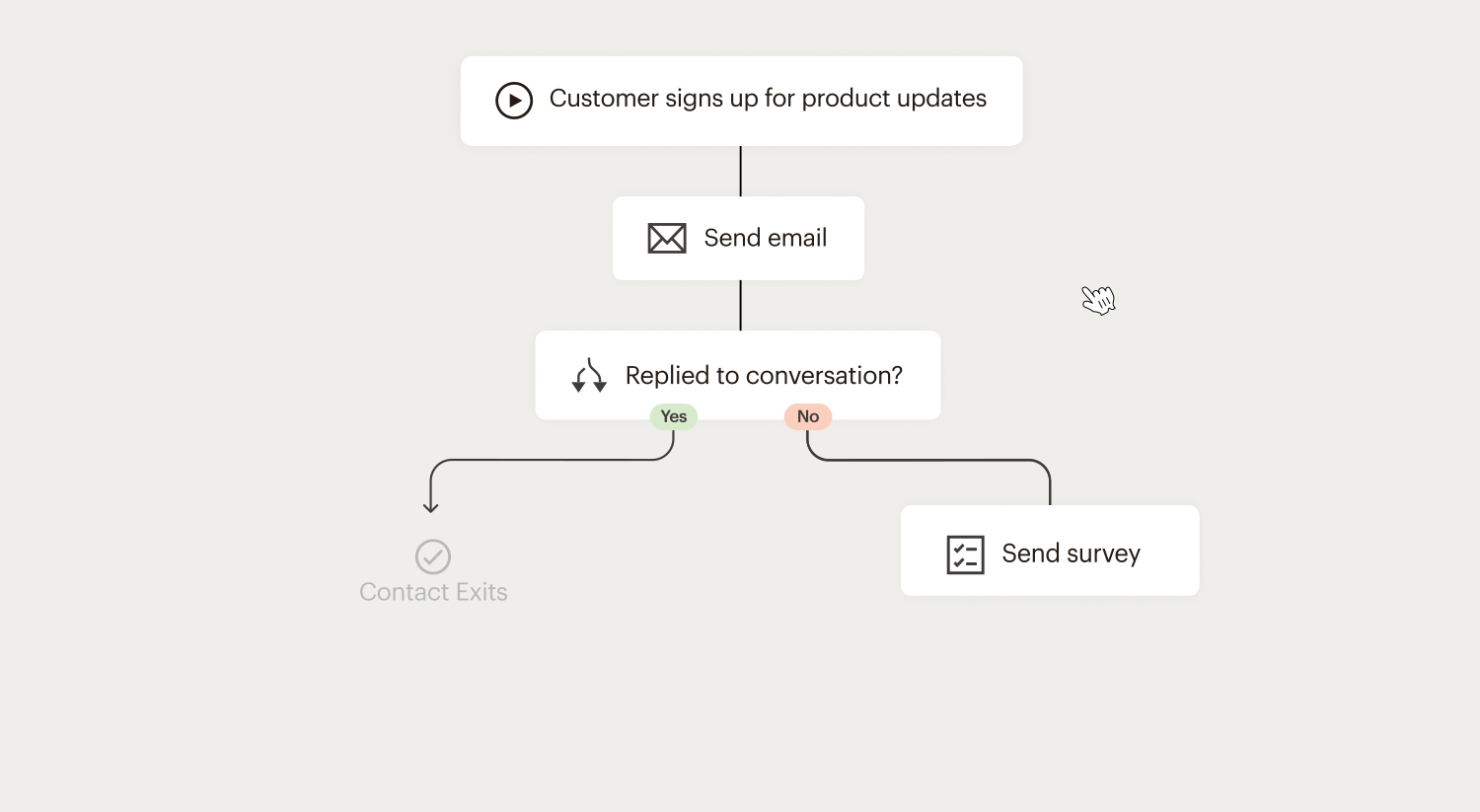Select the green Yes branch label
Viewport: 1480px width, 812px height.
674,416
